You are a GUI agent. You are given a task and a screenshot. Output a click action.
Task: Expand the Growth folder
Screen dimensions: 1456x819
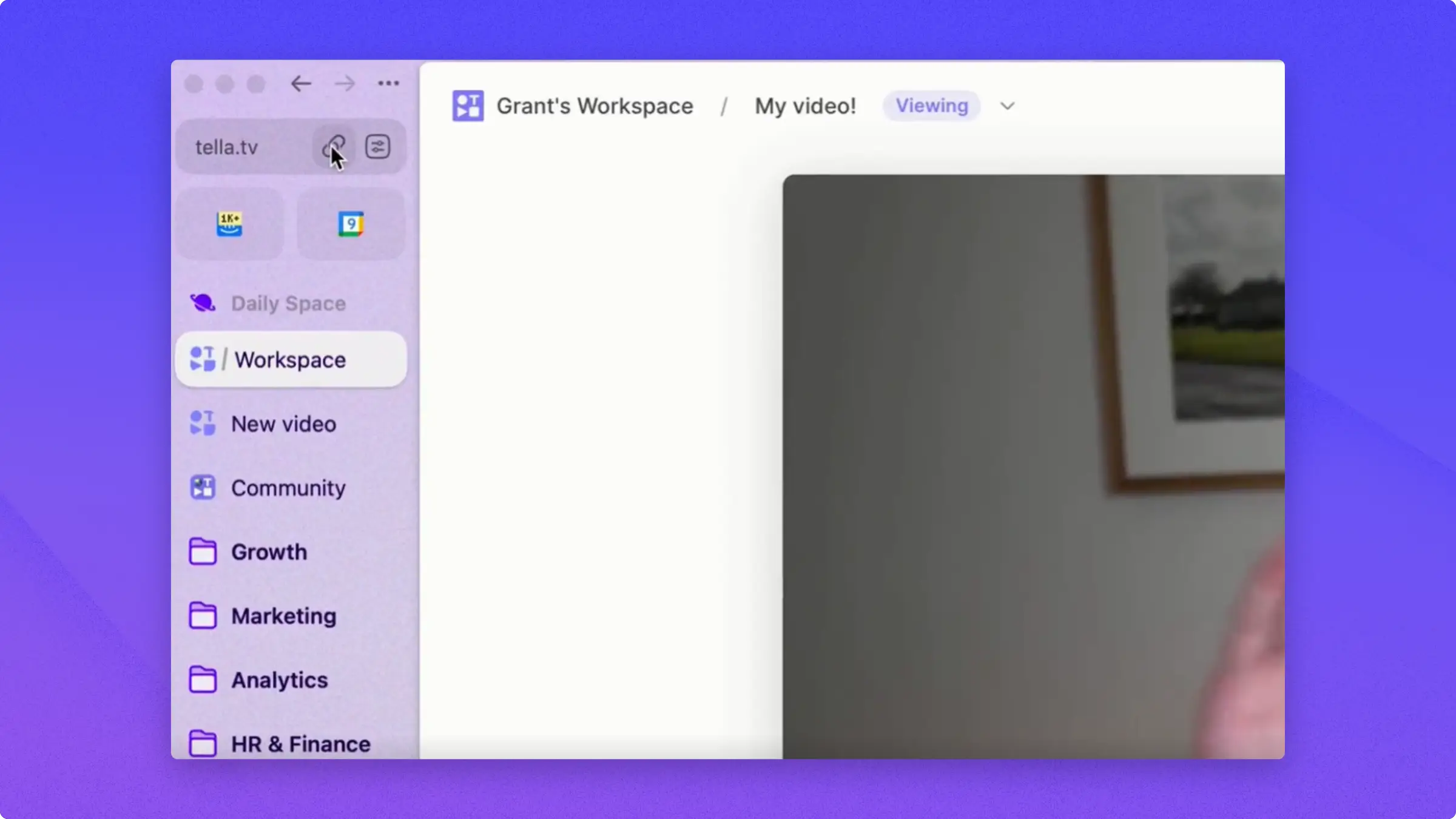tap(268, 552)
